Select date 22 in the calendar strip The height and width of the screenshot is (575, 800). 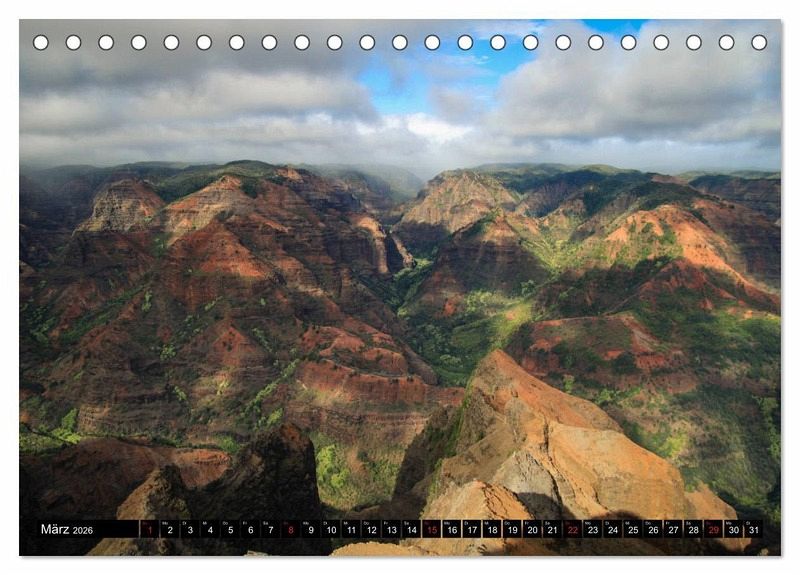coord(572,529)
